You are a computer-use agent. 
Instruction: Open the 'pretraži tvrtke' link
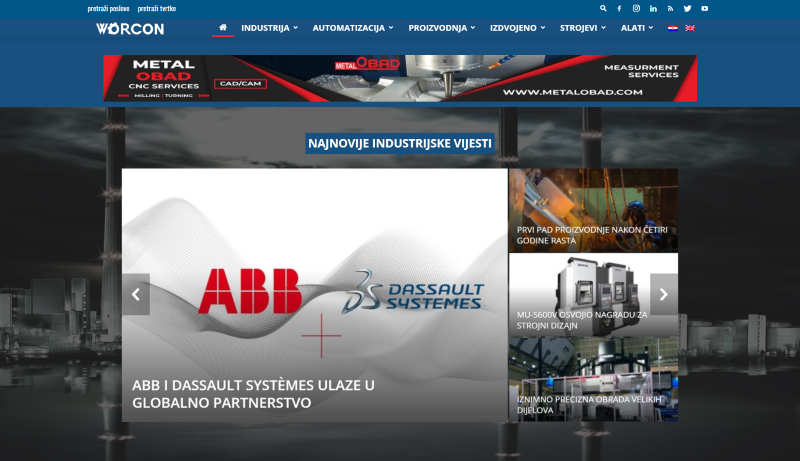157,9
